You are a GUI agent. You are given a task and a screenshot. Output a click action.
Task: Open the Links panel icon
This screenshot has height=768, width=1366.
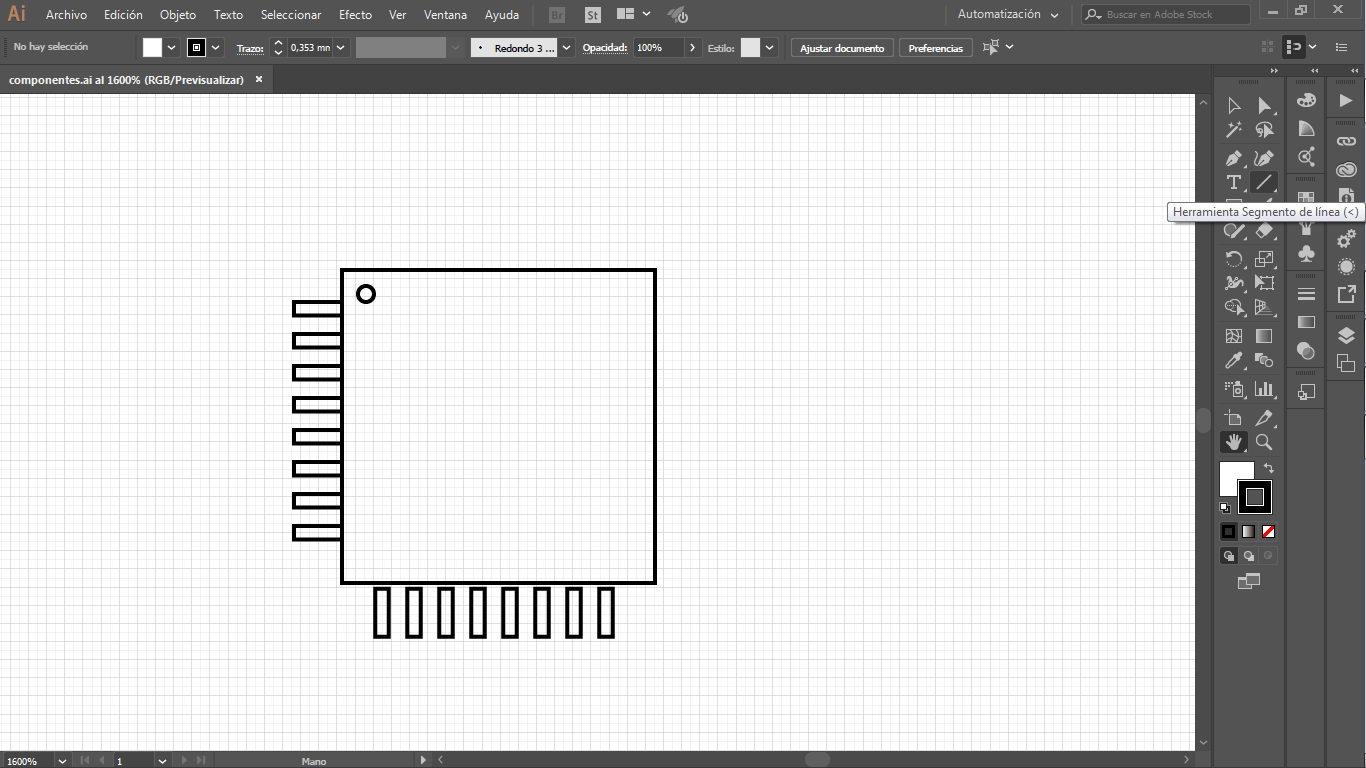pos(1346,142)
